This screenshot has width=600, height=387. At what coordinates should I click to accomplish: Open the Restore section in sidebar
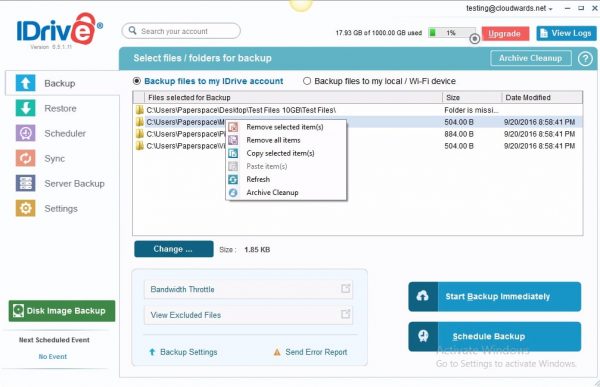(x=60, y=108)
